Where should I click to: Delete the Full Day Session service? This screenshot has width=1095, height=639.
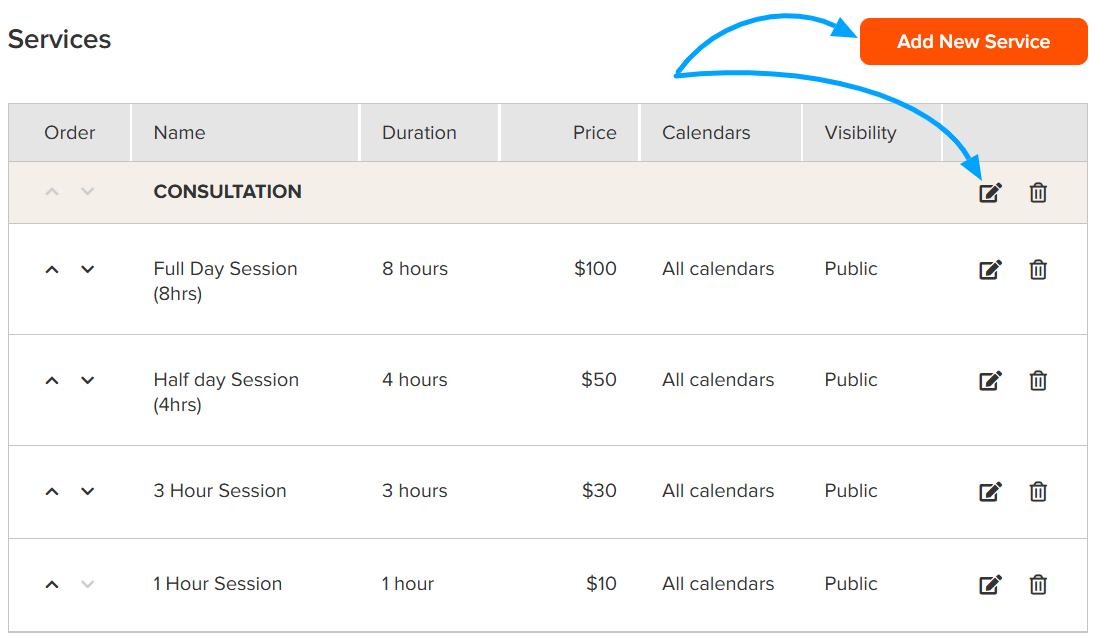[x=1038, y=270]
